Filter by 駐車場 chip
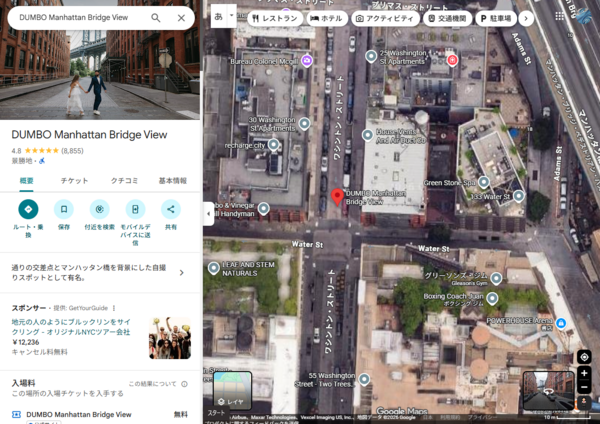Image resolution: width=600 pixels, height=424 pixels. pos(496,18)
